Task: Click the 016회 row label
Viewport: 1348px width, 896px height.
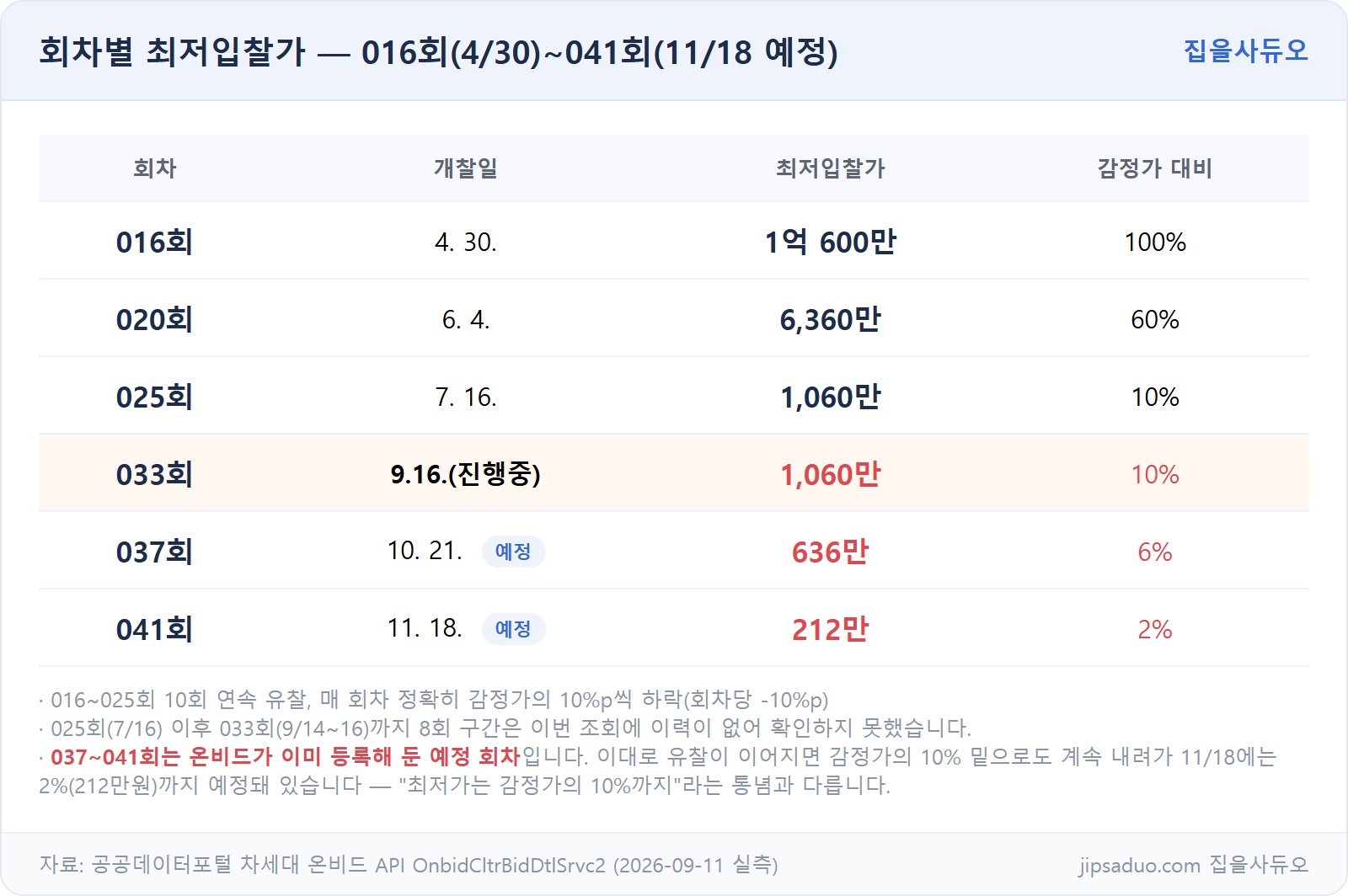Action: pyautogui.click(x=155, y=243)
